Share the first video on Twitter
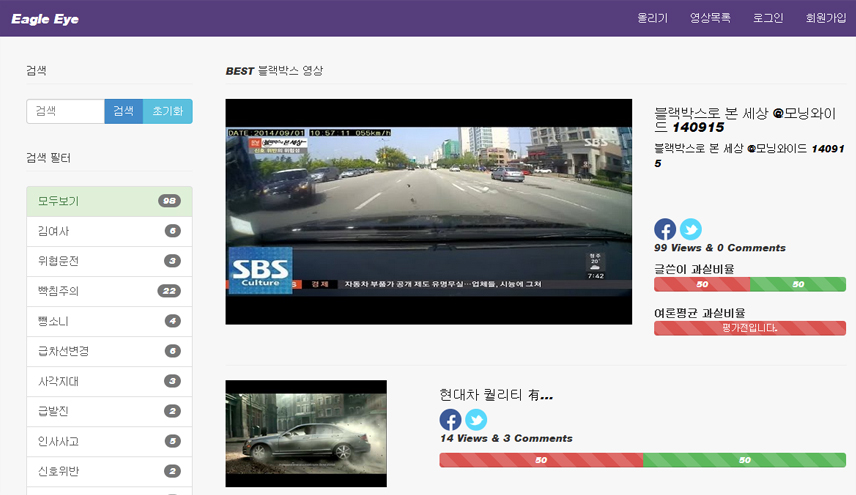Image resolution: width=856 pixels, height=495 pixels. [x=691, y=229]
